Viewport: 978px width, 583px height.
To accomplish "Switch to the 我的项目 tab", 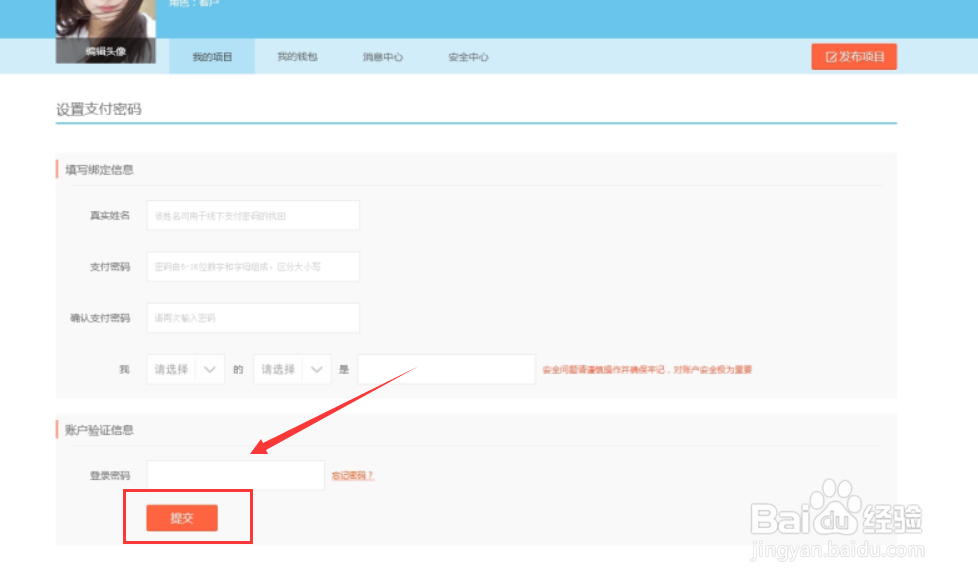I will [x=210, y=56].
